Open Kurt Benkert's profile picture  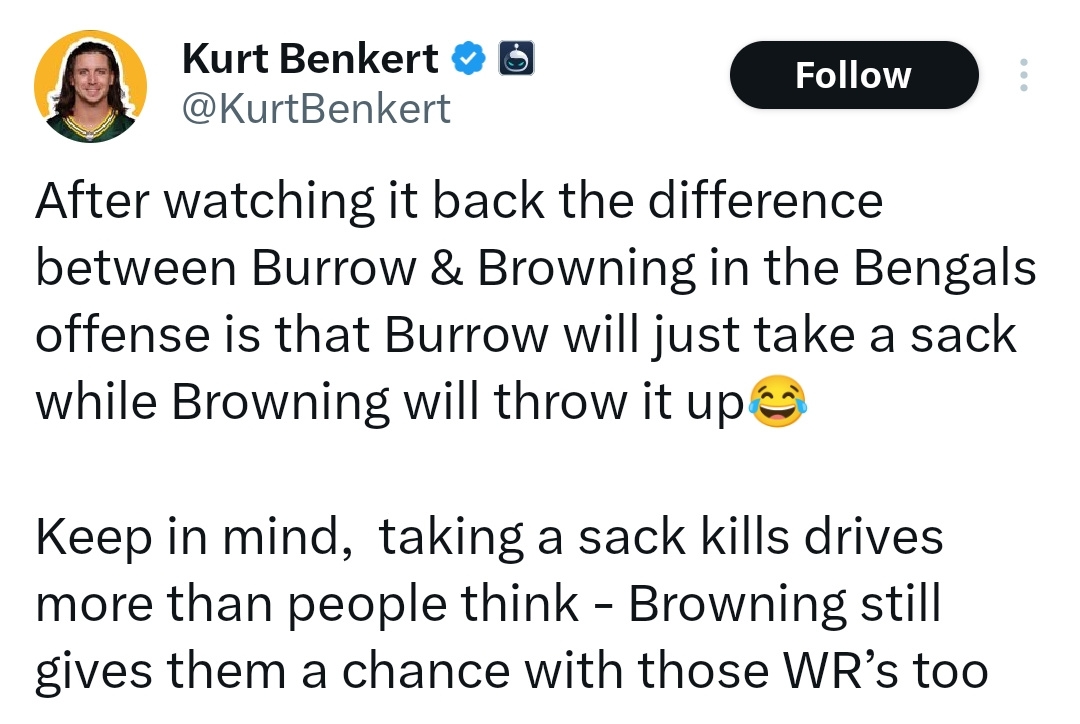[91, 86]
